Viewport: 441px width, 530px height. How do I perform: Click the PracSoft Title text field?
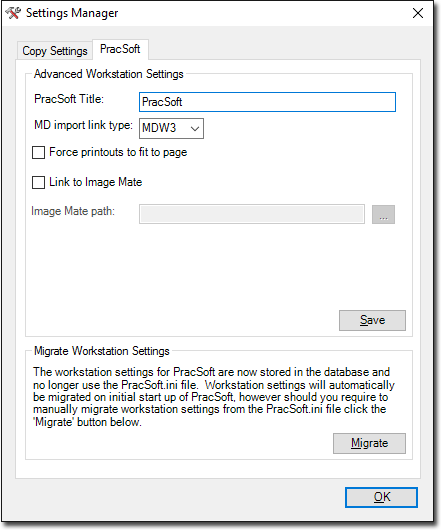pyautogui.click(x=267, y=102)
